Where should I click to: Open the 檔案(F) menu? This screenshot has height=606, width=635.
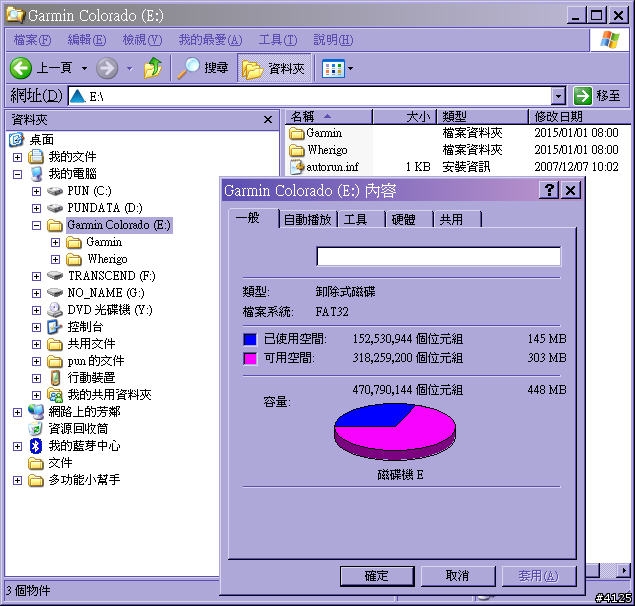tap(32, 40)
